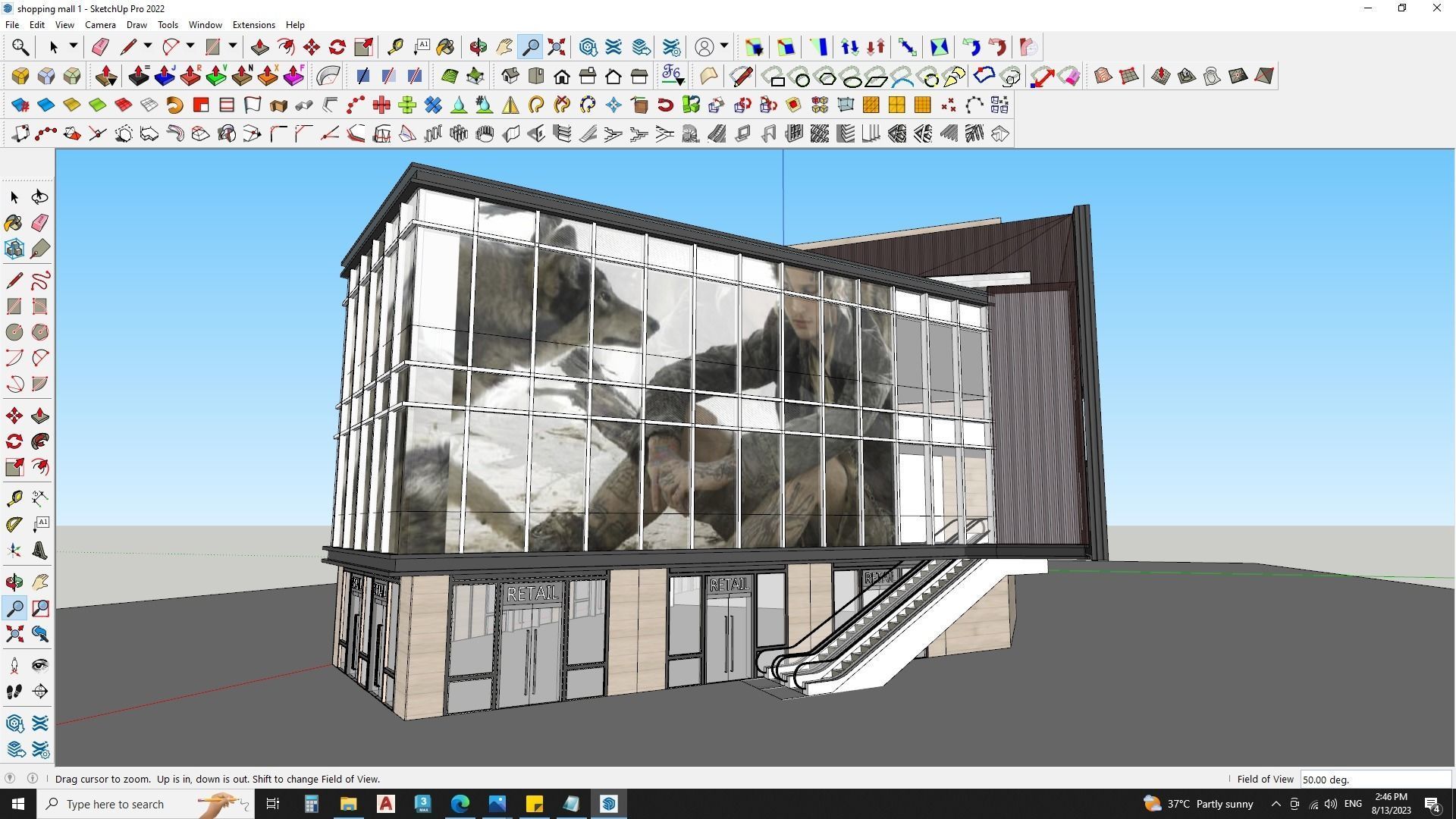
Task: Toggle the Walk footprints tool
Action: pyautogui.click(x=14, y=692)
